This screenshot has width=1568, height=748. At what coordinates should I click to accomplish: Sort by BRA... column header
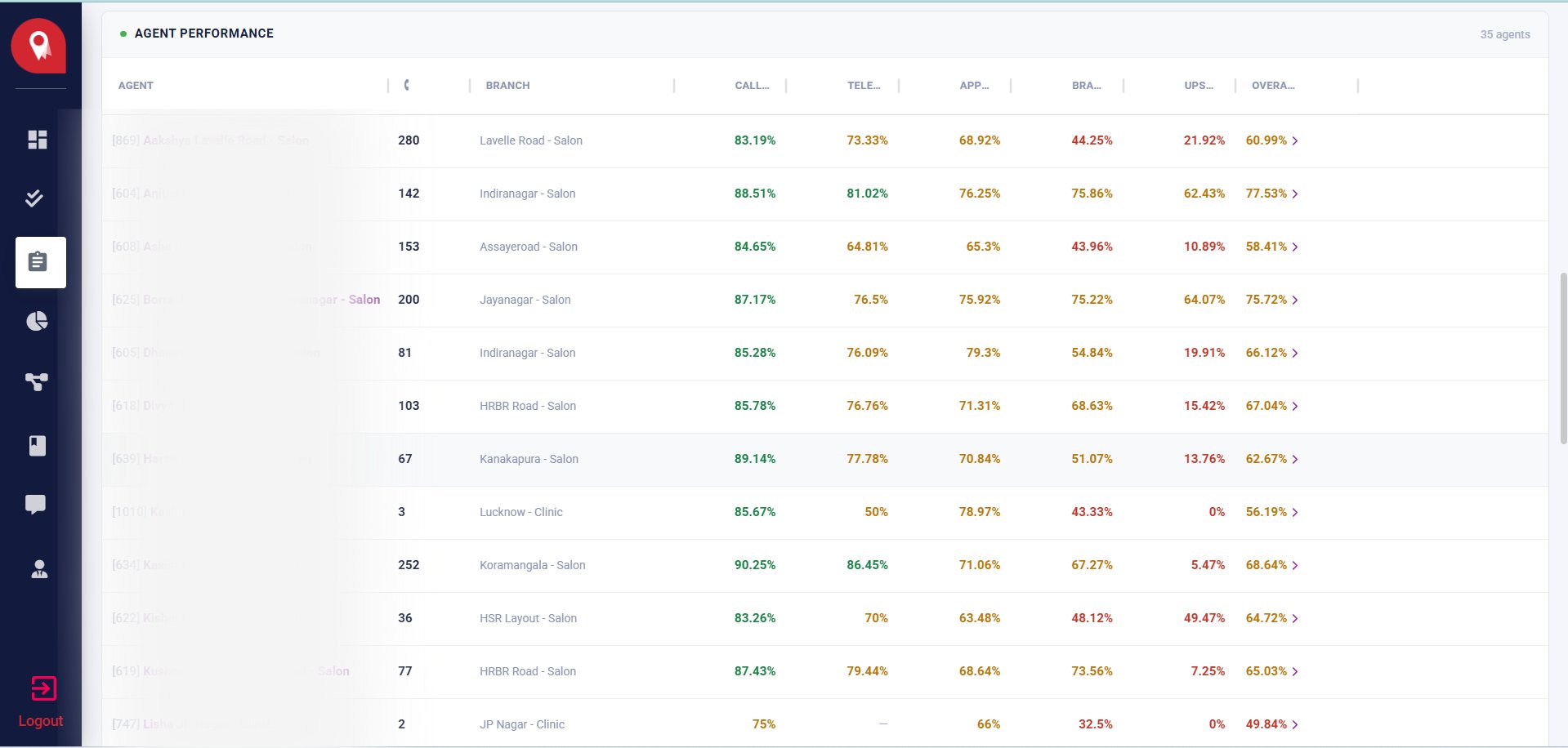pyautogui.click(x=1087, y=85)
